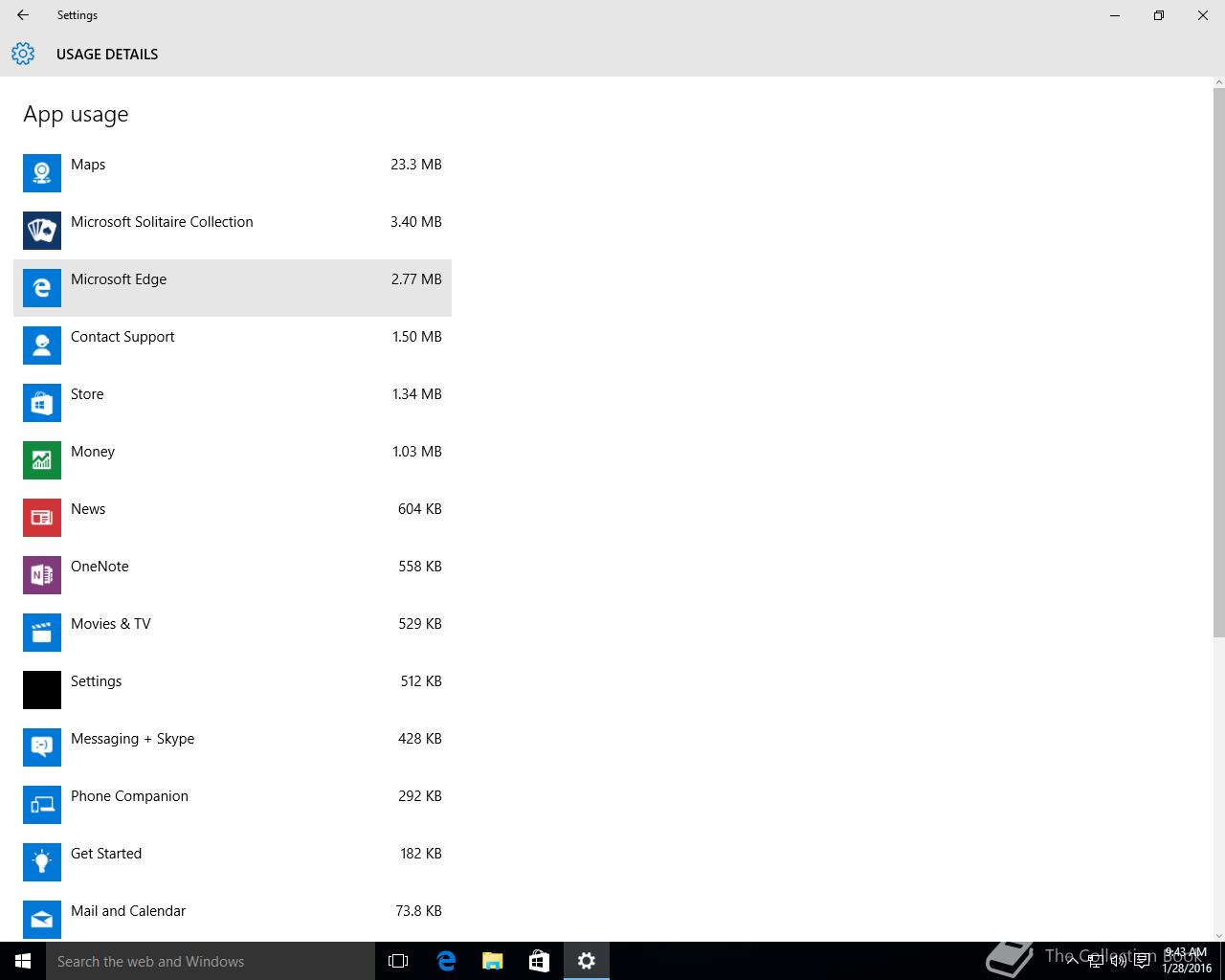The image size is (1225, 980).
Task: Click the Mail and Calendar envelope icon
Action: click(x=42, y=920)
